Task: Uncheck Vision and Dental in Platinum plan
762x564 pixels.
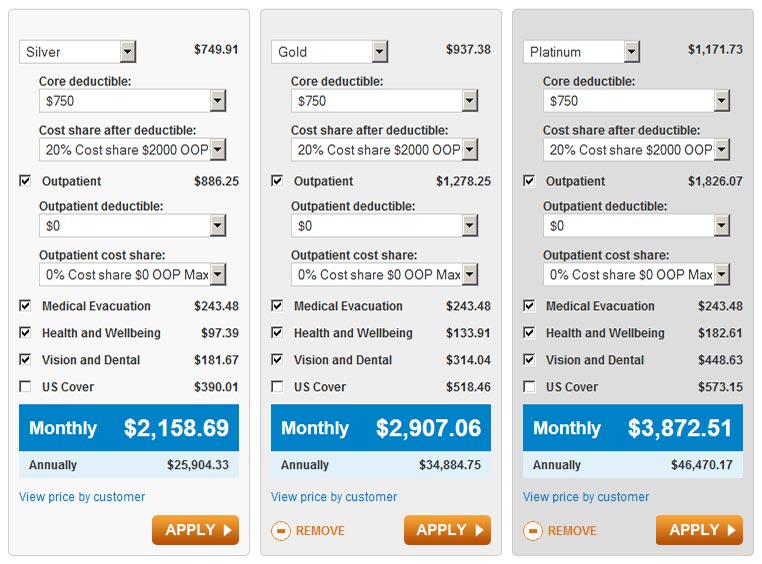Action: coord(529,359)
